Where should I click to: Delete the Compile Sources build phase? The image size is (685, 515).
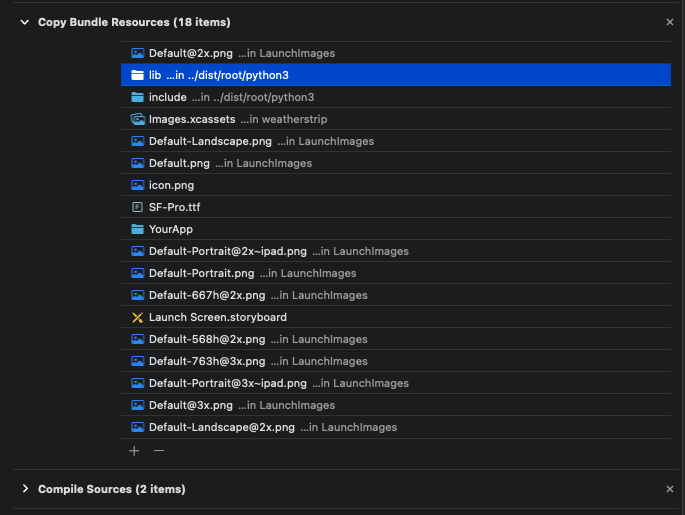click(x=669, y=489)
